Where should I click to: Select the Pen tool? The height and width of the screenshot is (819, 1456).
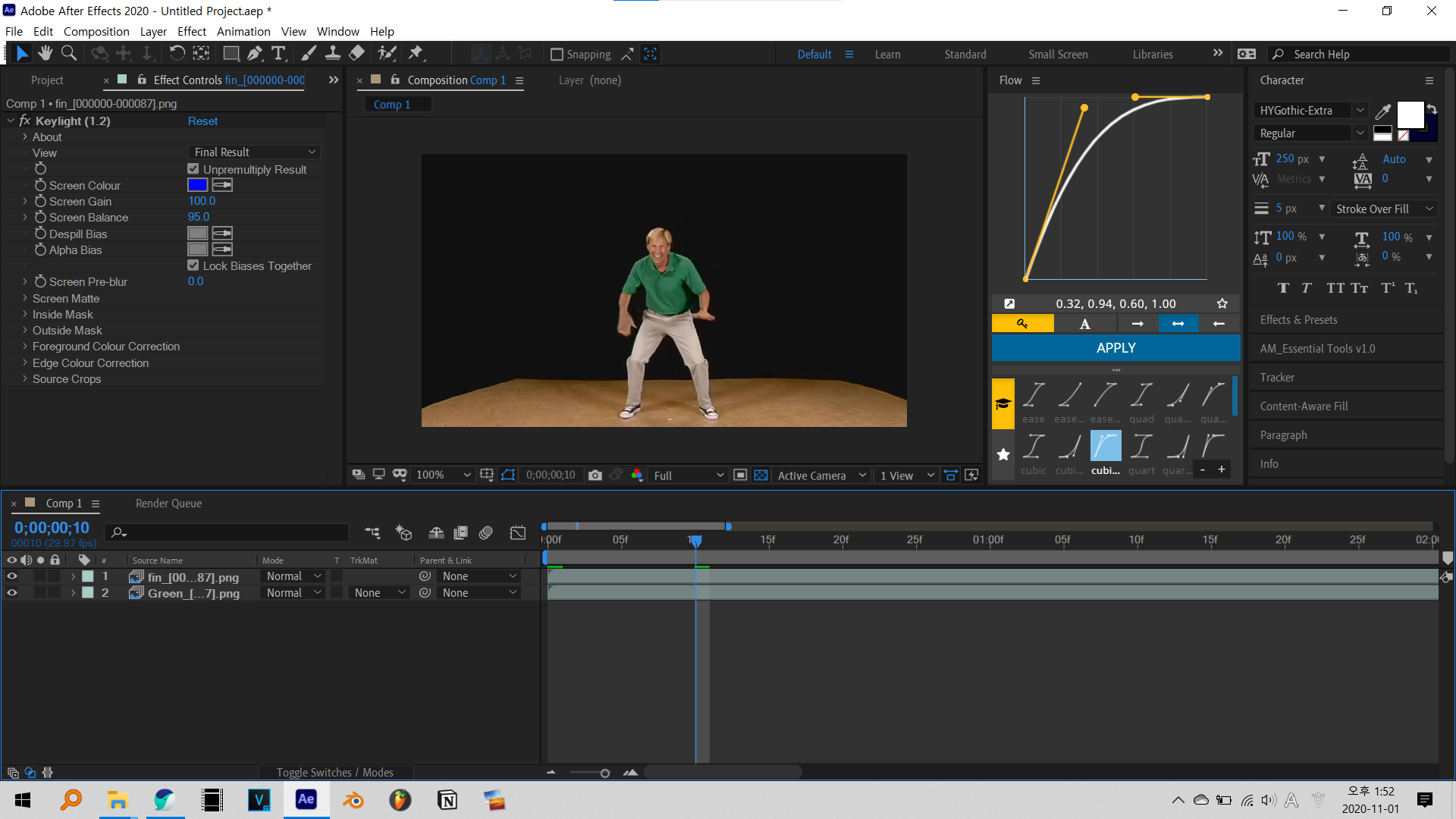[x=255, y=53]
